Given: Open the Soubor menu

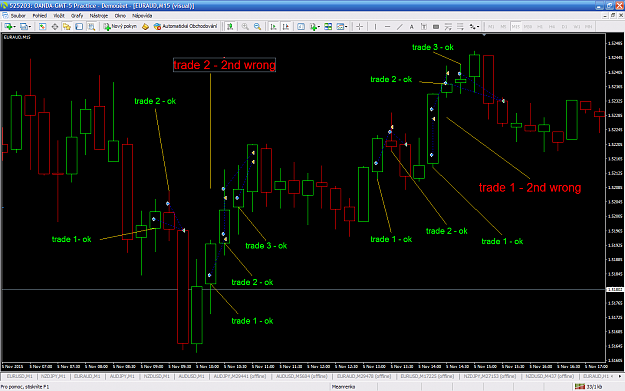Looking at the screenshot, I should [x=18, y=16].
